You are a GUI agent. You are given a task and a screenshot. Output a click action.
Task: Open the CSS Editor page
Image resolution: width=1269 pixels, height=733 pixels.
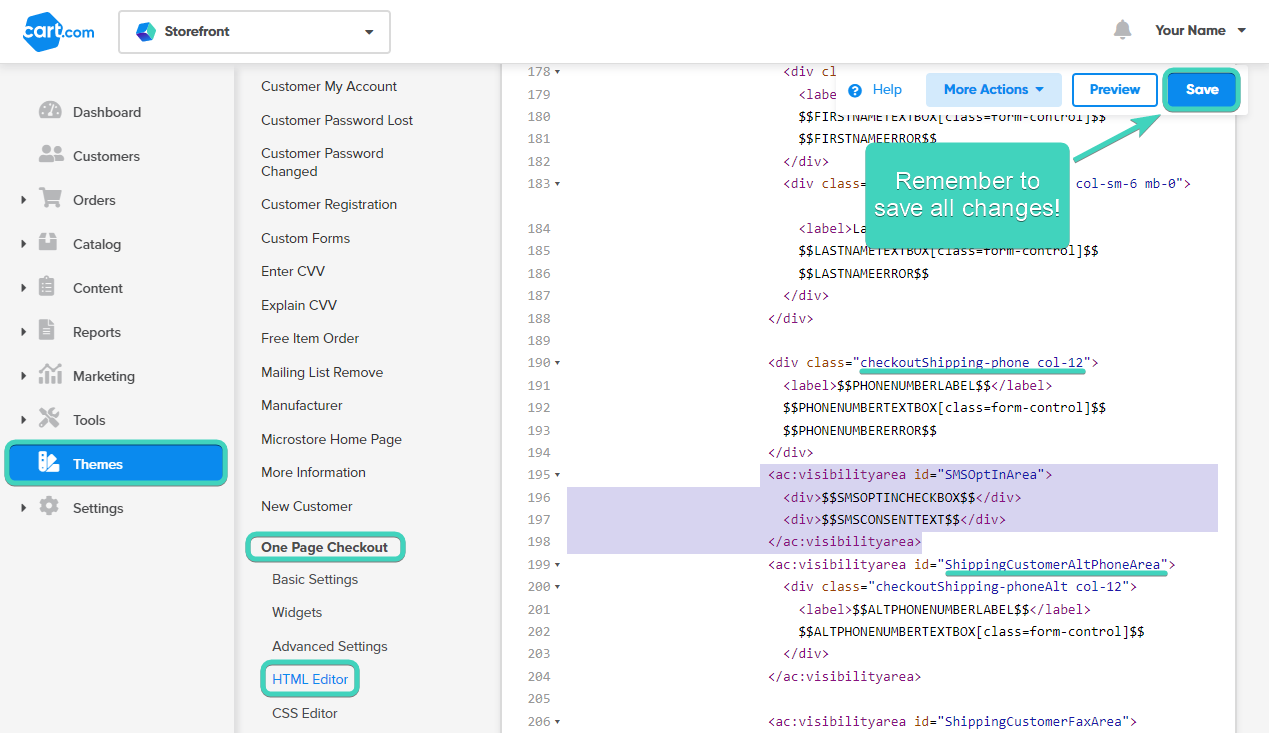(x=305, y=713)
